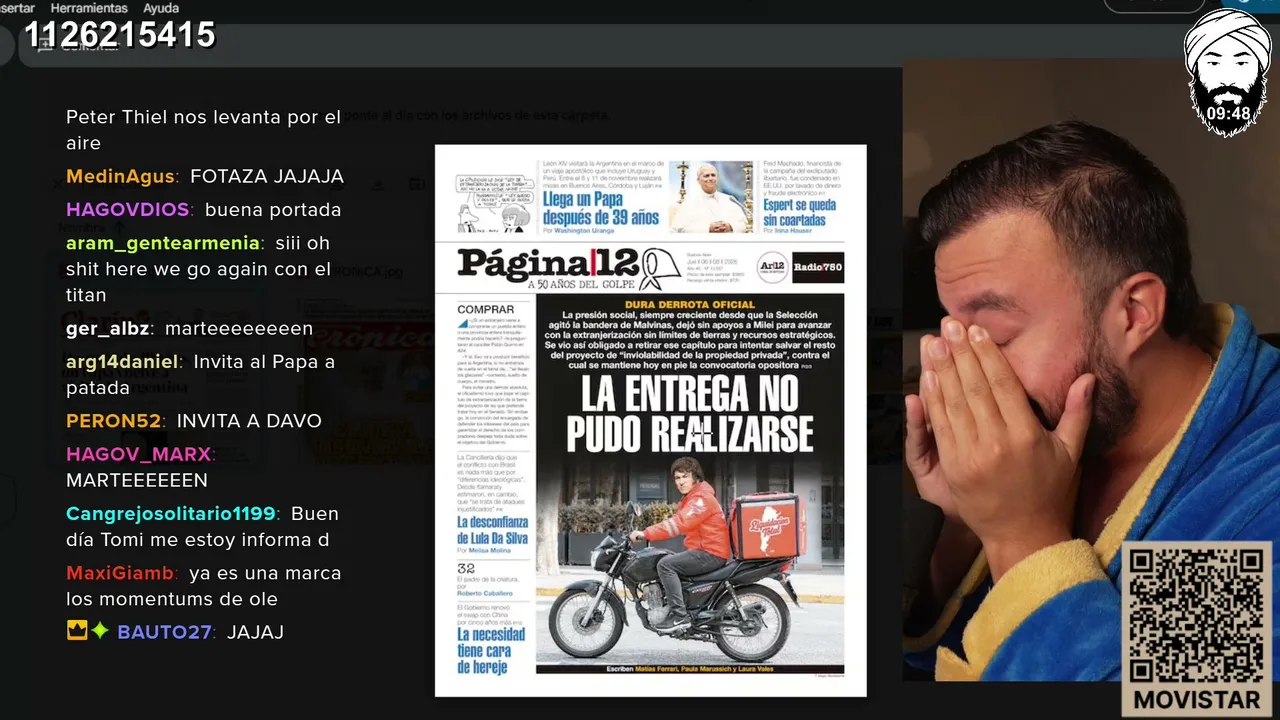Click chat username Cangrejosolitario1199
Viewport: 1280px width, 720px height.
(170, 514)
